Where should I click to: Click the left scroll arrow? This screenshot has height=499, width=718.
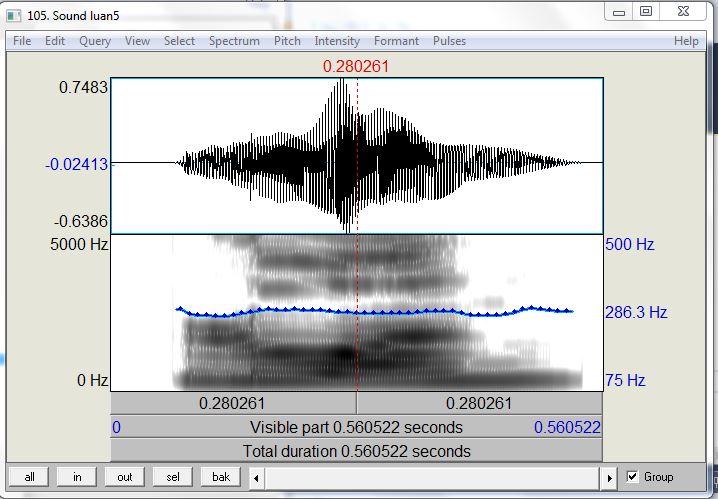tap(256, 478)
